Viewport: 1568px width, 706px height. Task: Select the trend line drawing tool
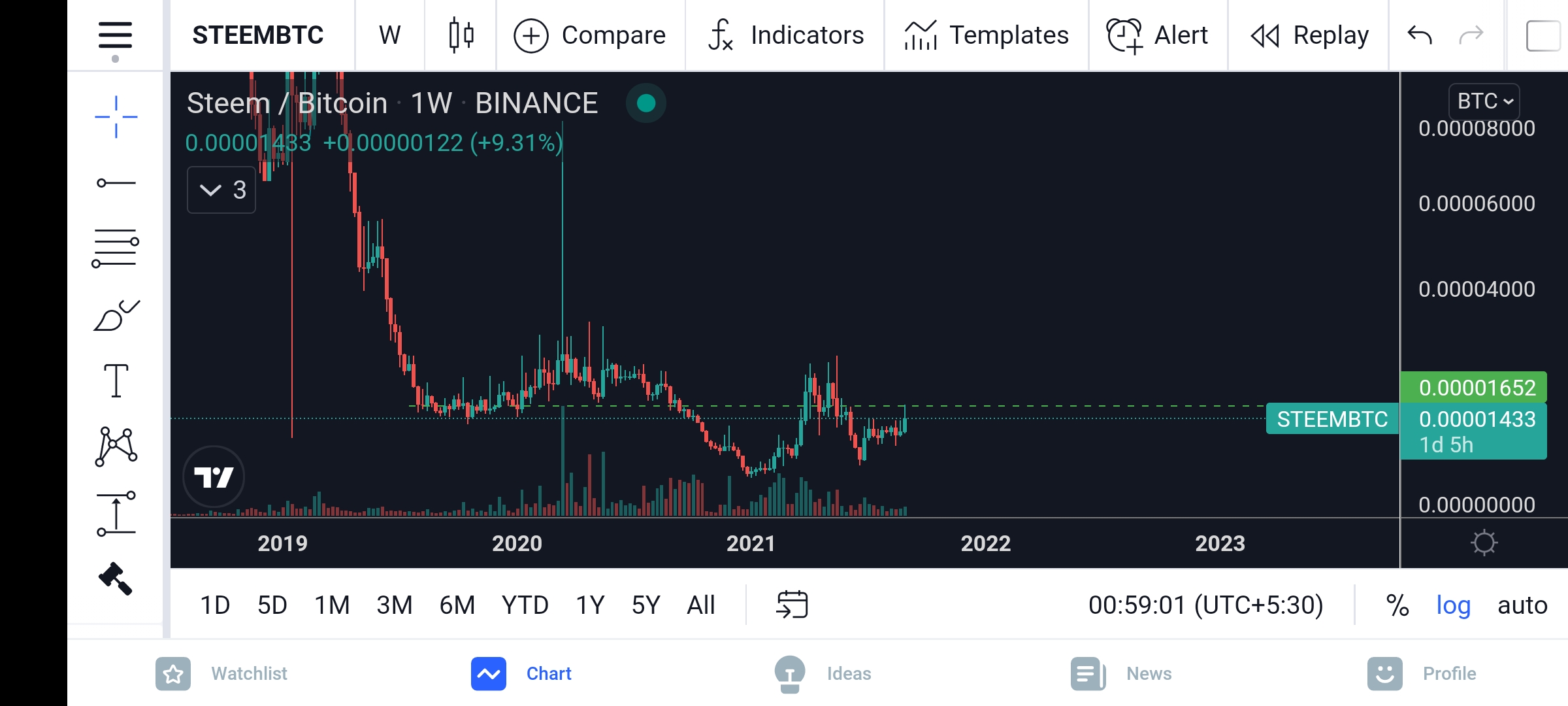[x=116, y=183]
